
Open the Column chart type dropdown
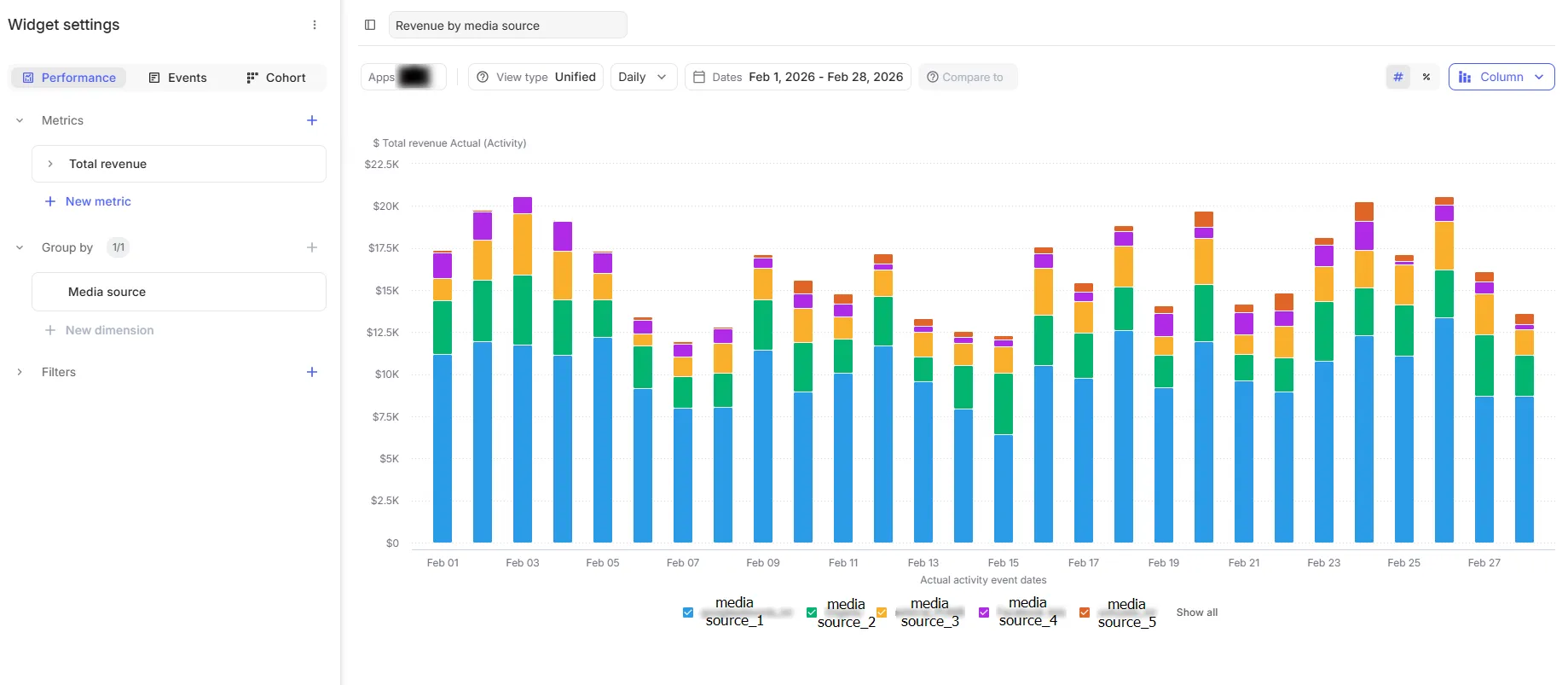(x=1501, y=77)
